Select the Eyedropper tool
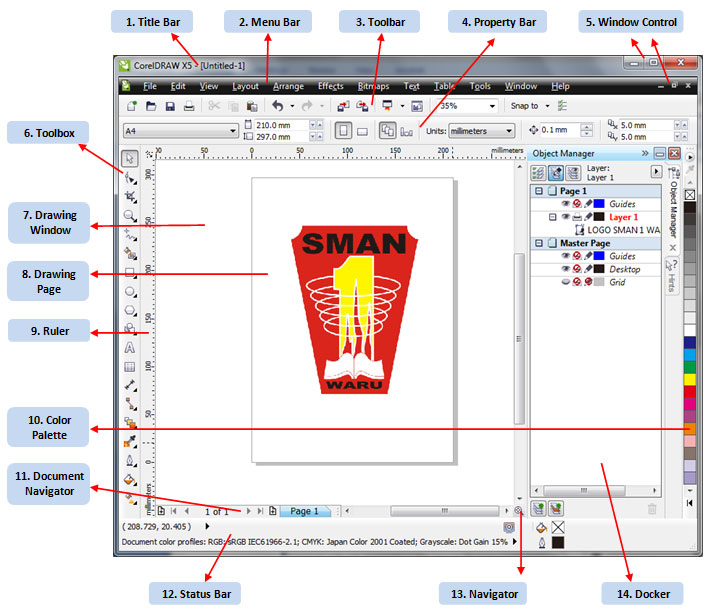Viewport: 711px width, 616px height. pos(130,441)
